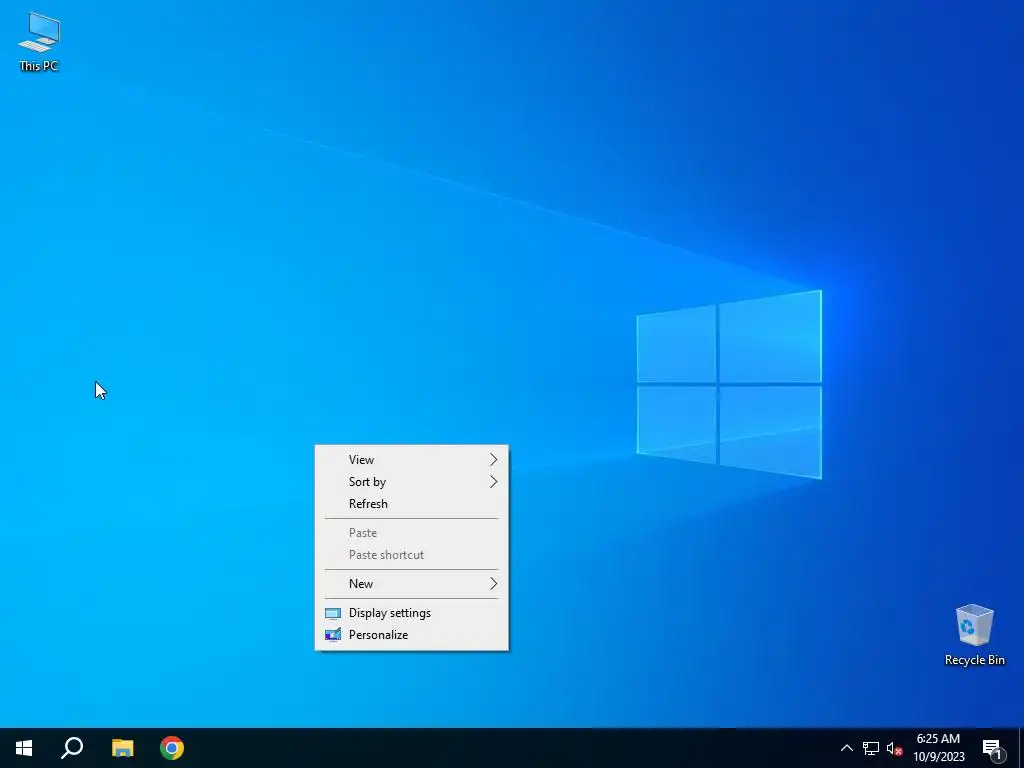Select the Recycle Bin desktop icon
The image size is (1024, 768).
974,635
